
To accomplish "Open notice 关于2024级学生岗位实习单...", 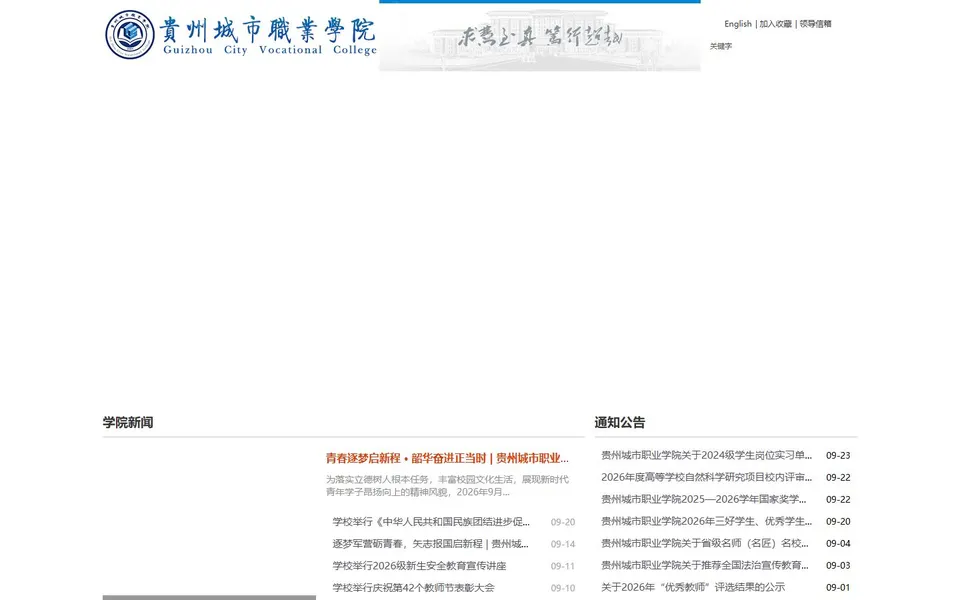I will click(707, 455).
